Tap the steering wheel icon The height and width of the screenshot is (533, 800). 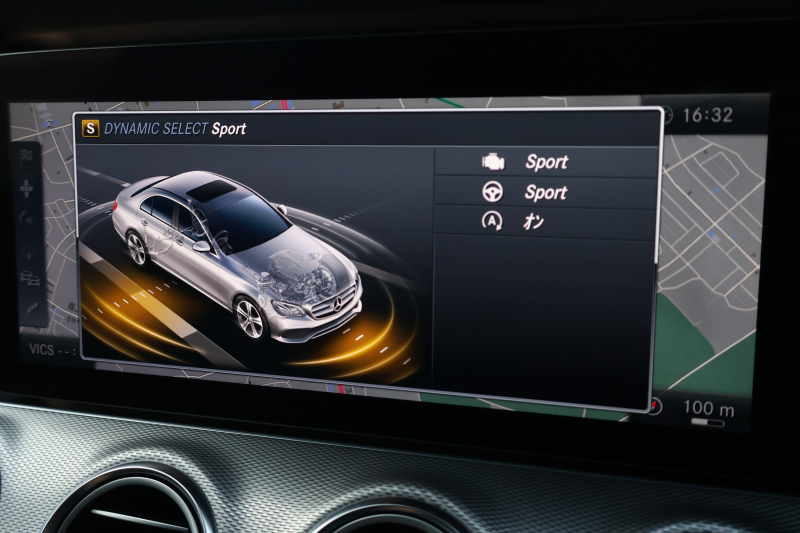pos(492,192)
